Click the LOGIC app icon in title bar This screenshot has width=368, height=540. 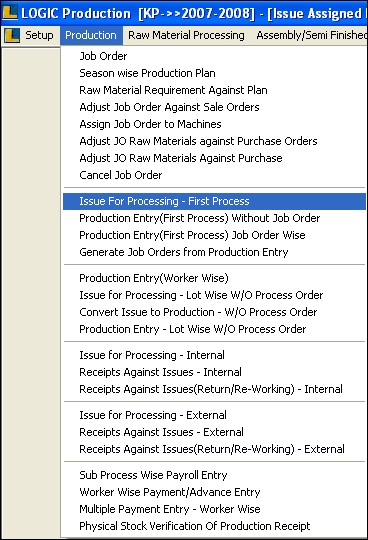(x=10, y=12)
